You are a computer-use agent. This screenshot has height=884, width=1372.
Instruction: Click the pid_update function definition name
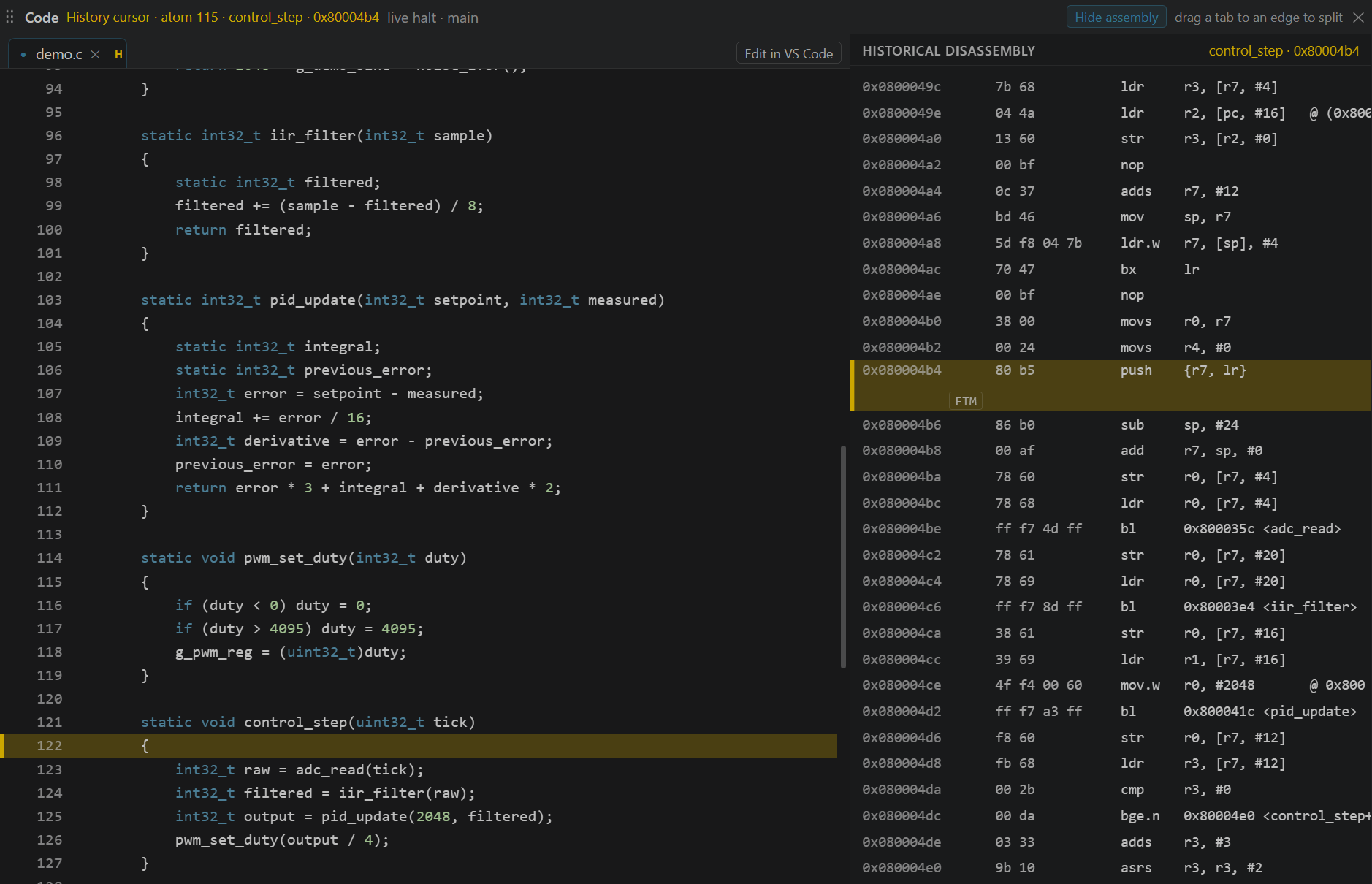click(313, 300)
